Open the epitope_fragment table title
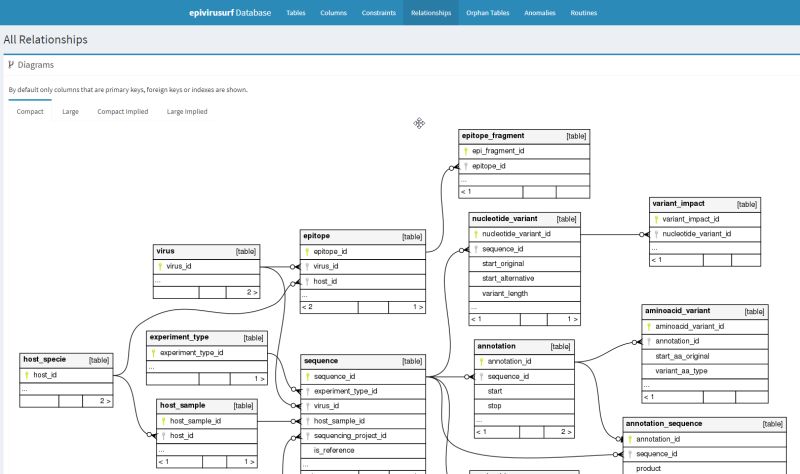Screen dimensions: 800x474 [493, 136]
